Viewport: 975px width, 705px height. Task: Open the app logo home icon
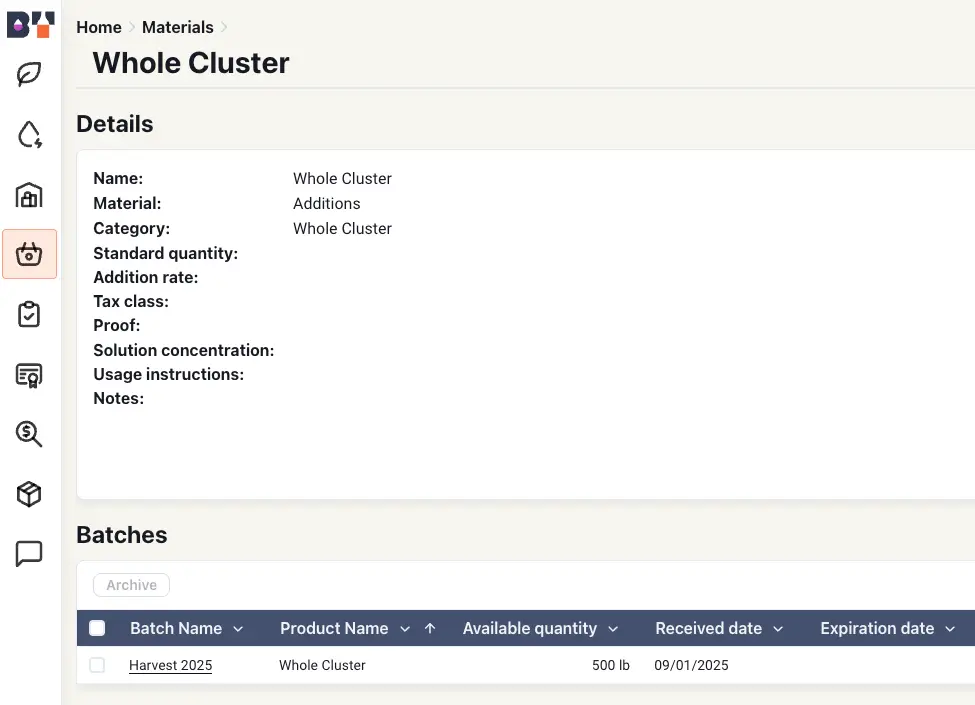(x=30, y=25)
